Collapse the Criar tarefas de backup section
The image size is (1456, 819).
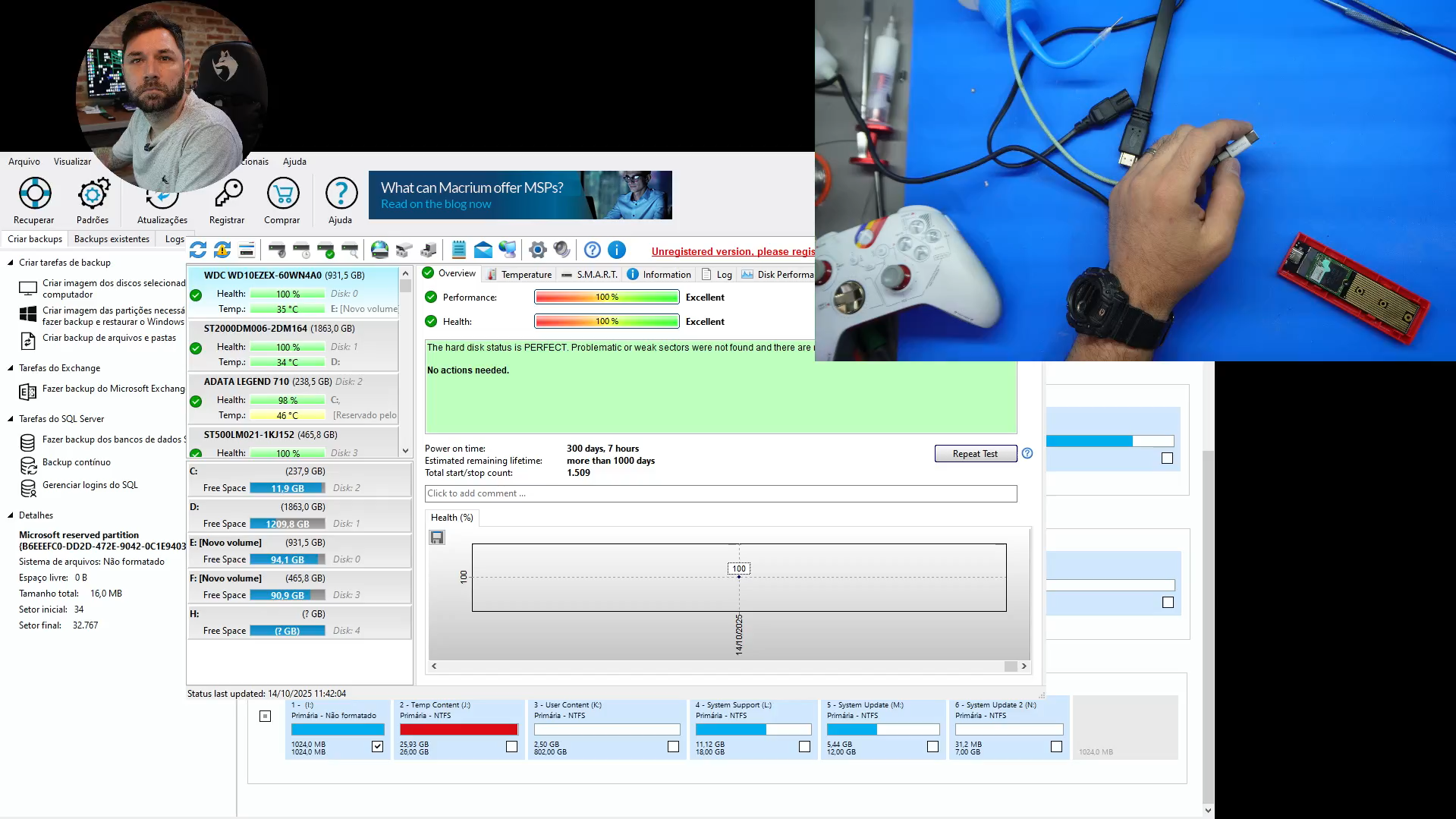coord(11,263)
